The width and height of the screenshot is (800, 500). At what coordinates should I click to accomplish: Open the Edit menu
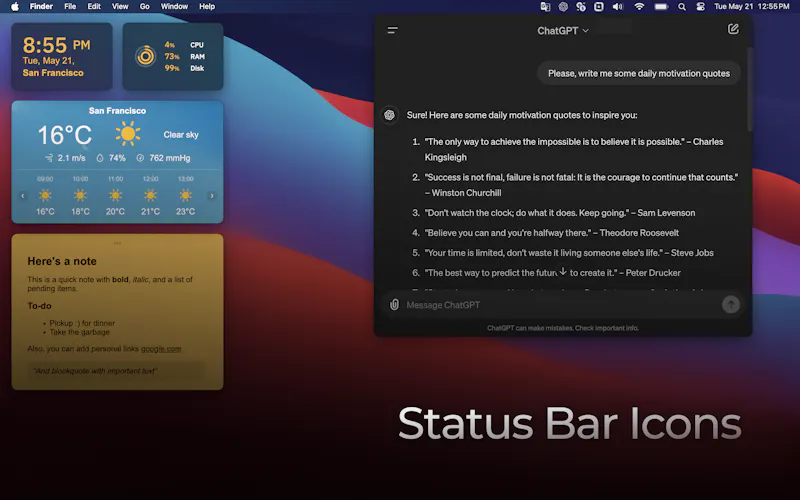point(94,7)
